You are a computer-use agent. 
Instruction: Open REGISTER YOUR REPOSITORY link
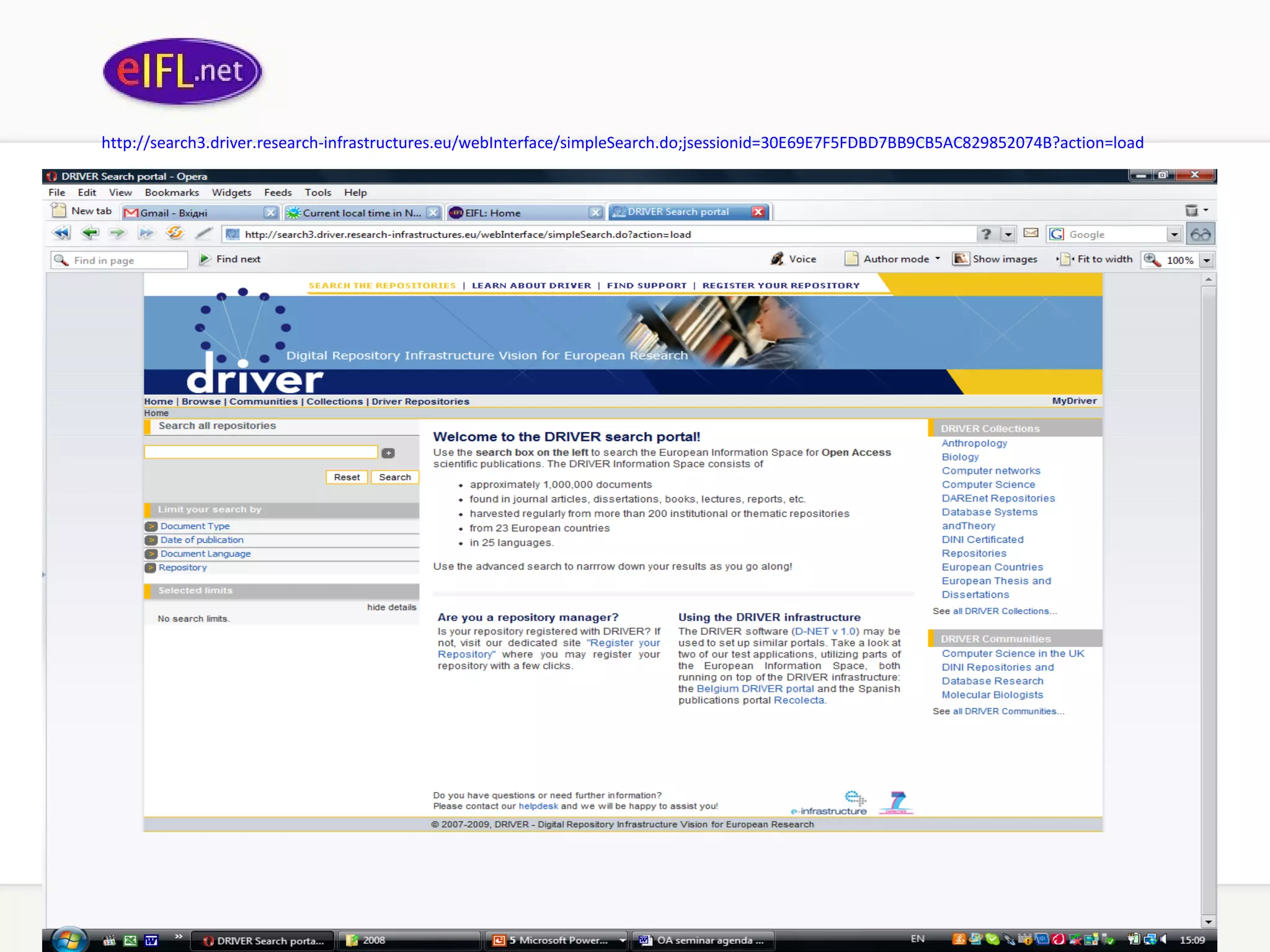(781, 285)
